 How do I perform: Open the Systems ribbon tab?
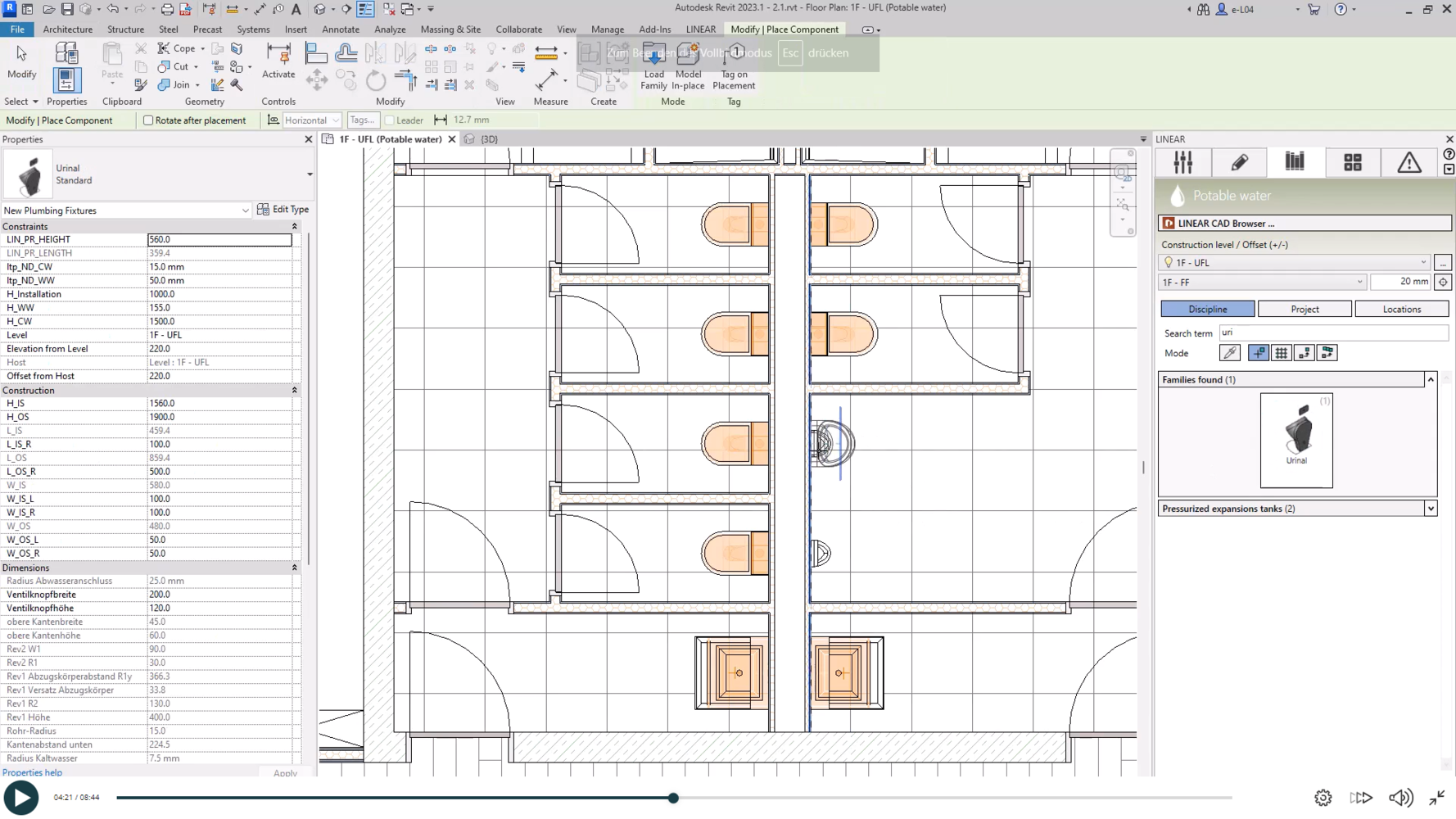[x=253, y=29]
